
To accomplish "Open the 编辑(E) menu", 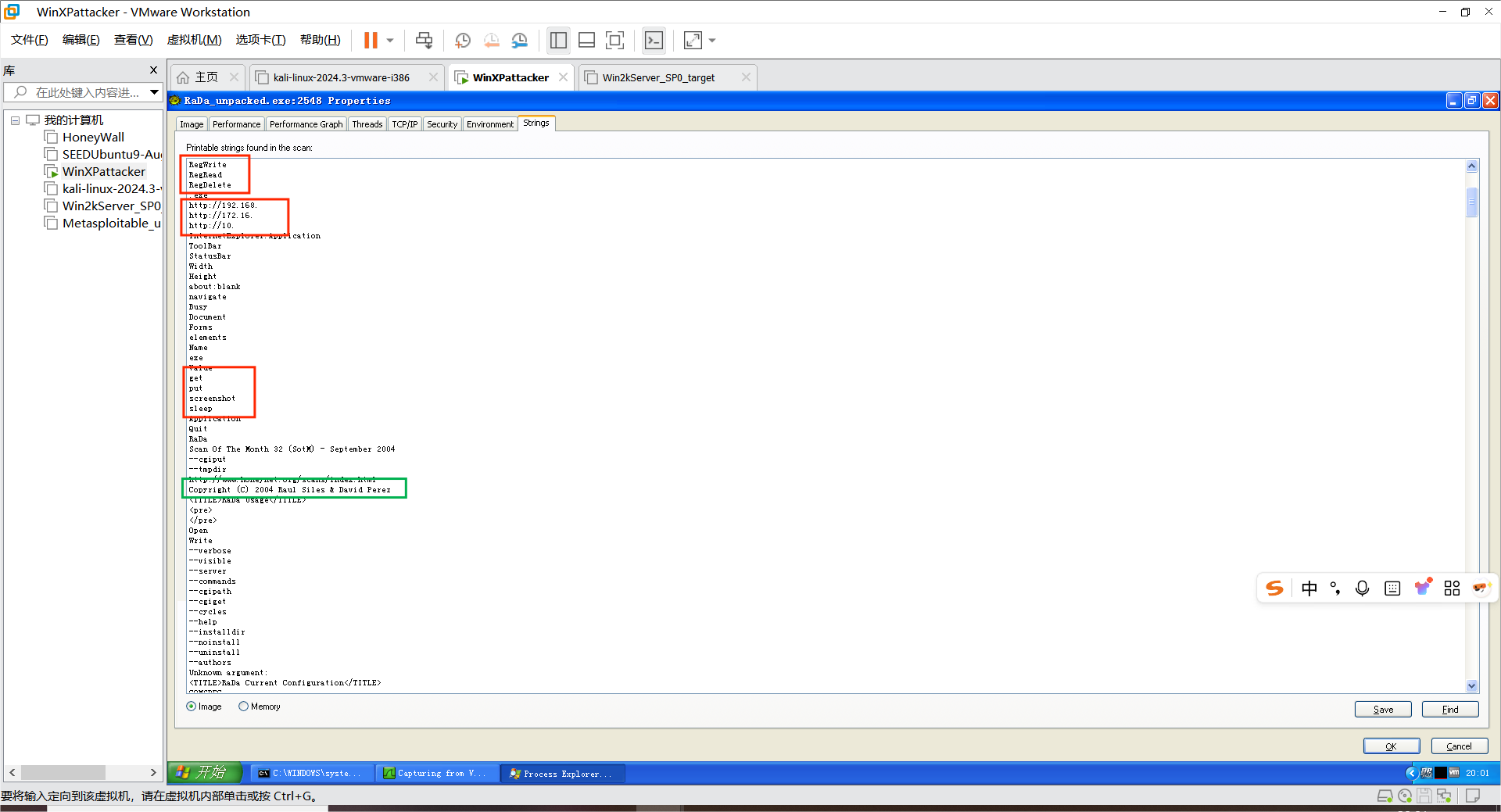I will 81,40.
